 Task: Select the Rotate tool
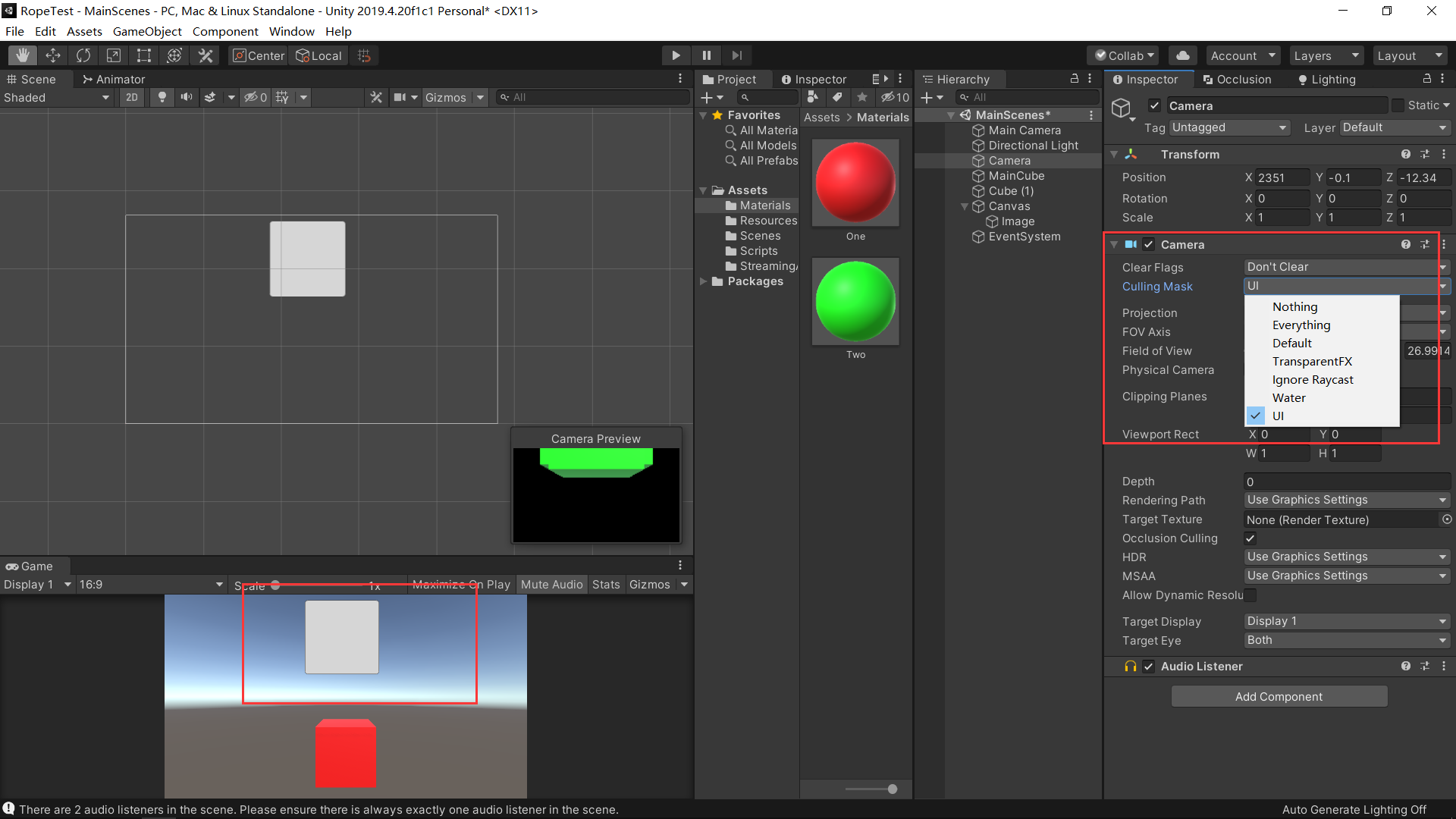83,55
